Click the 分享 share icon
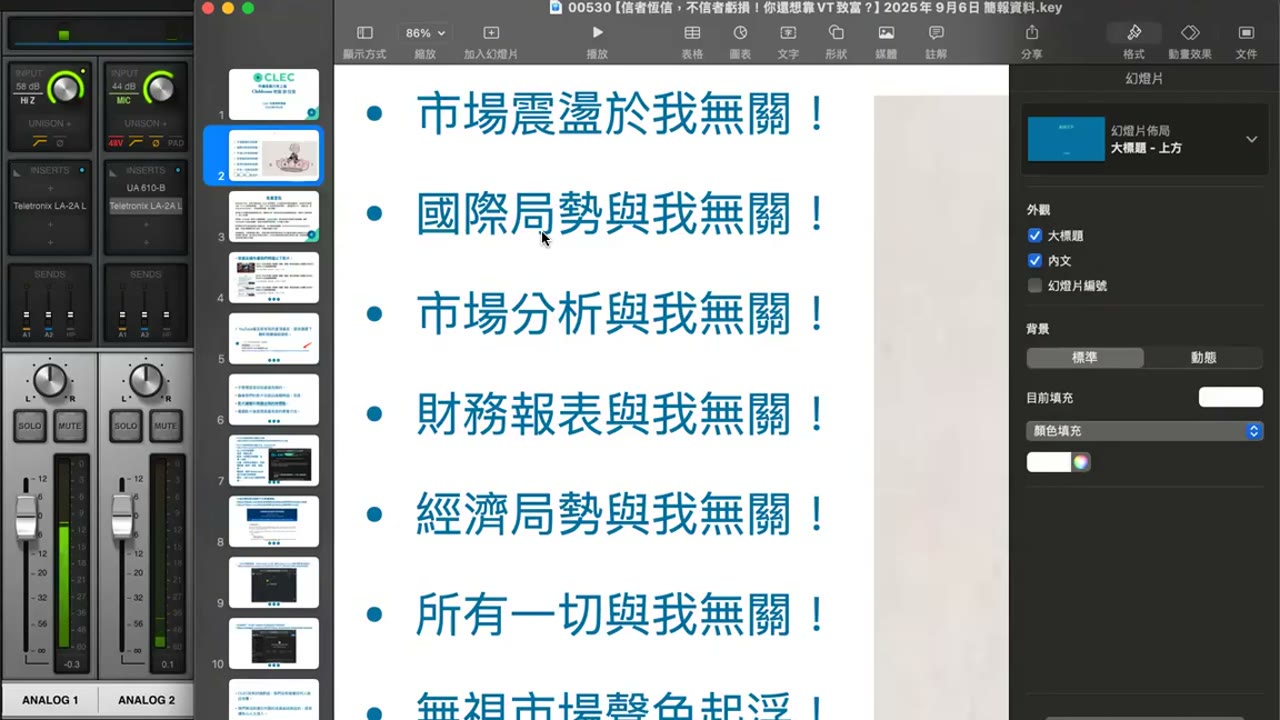This screenshot has width=1280, height=720. 1032,33
